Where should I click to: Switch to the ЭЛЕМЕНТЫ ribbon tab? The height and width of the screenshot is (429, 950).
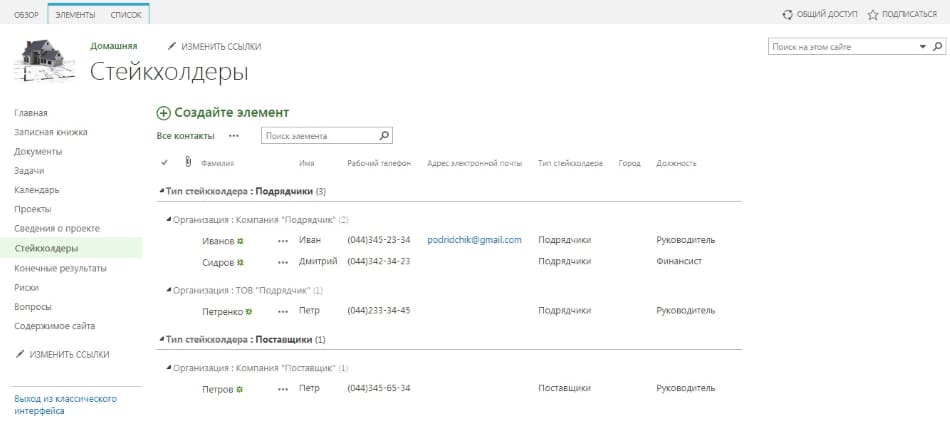click(75, 15)
